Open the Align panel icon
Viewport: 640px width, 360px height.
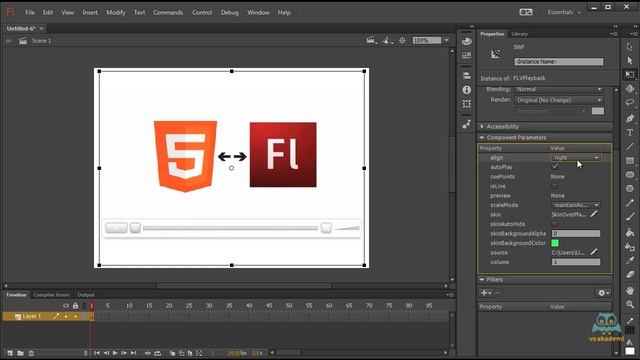pos(467,76)
